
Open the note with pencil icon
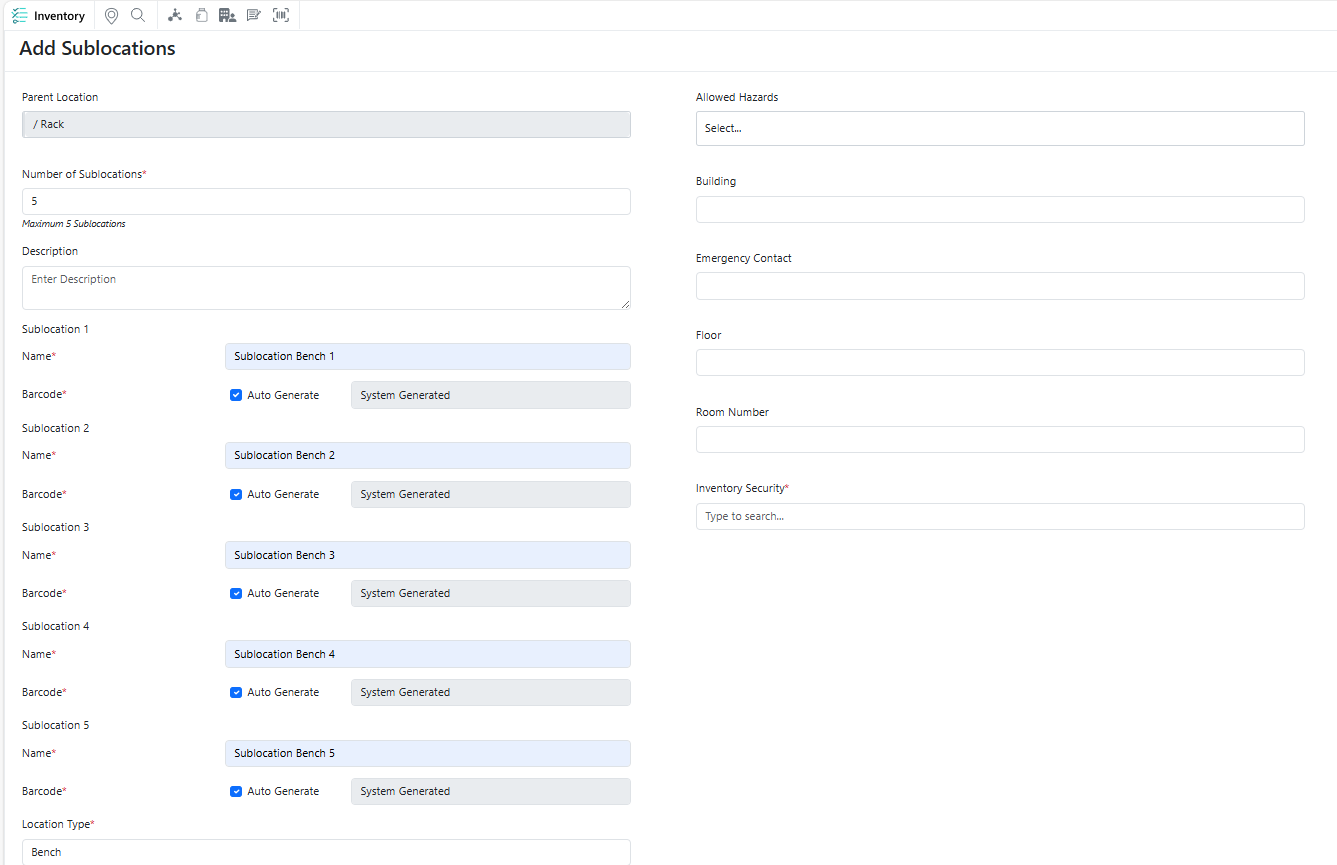click(x=254, y=16)
